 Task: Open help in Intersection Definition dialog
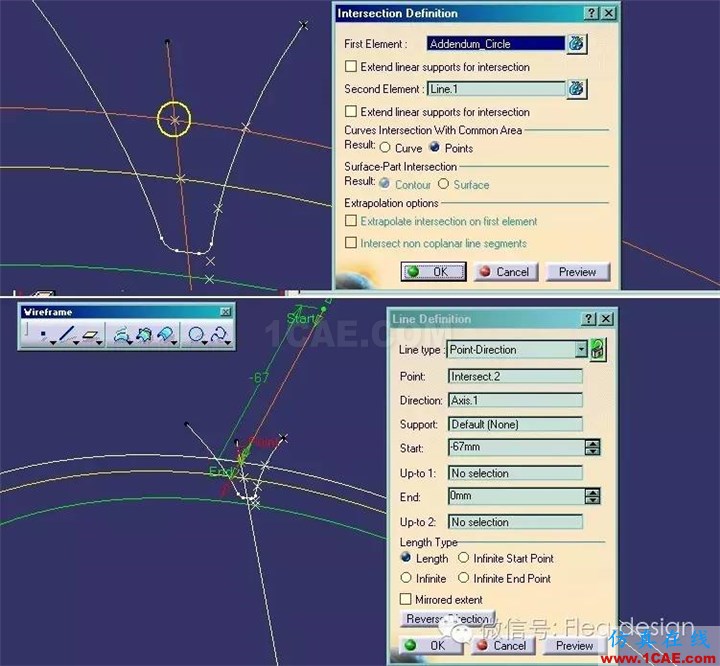click(591, 13)
